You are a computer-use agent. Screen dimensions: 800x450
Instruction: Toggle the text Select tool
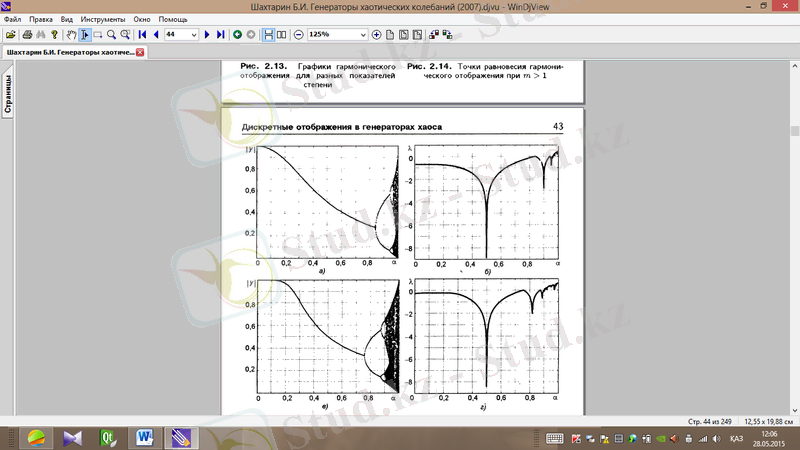click(84, 34)
